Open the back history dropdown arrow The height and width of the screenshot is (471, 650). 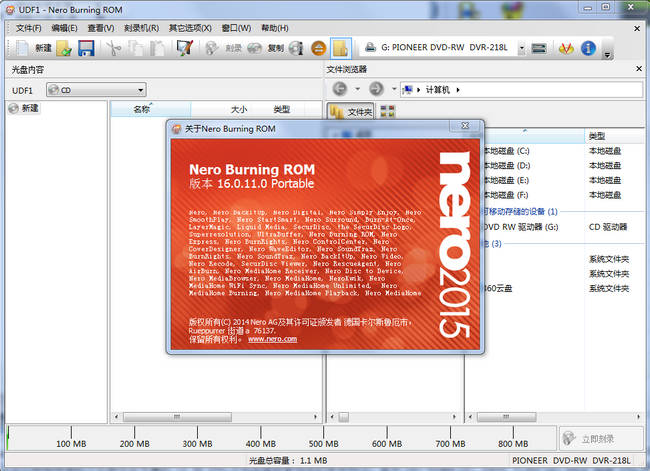(x=357, y=89)
